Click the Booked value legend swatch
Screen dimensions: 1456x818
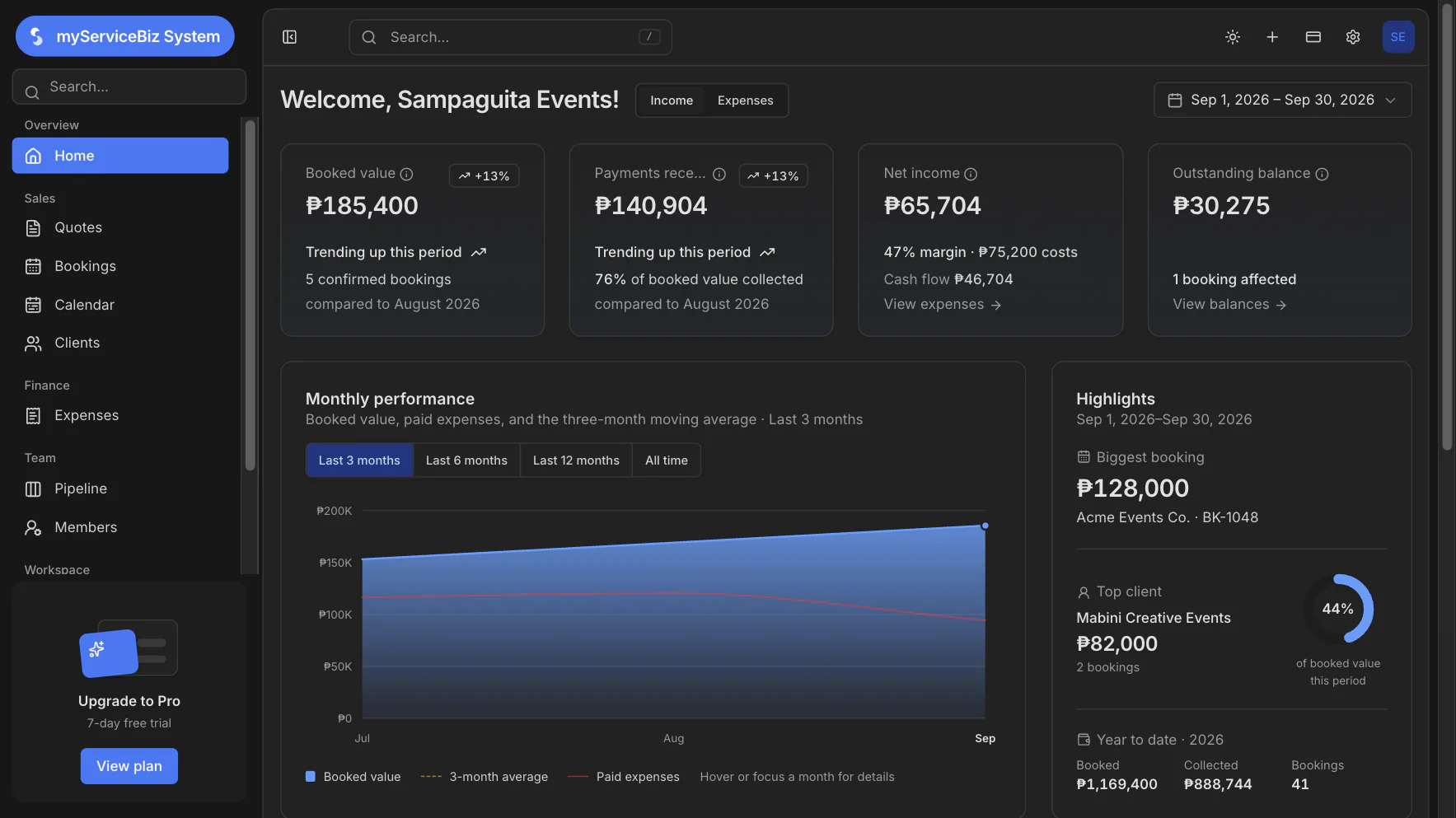[311, 777]
